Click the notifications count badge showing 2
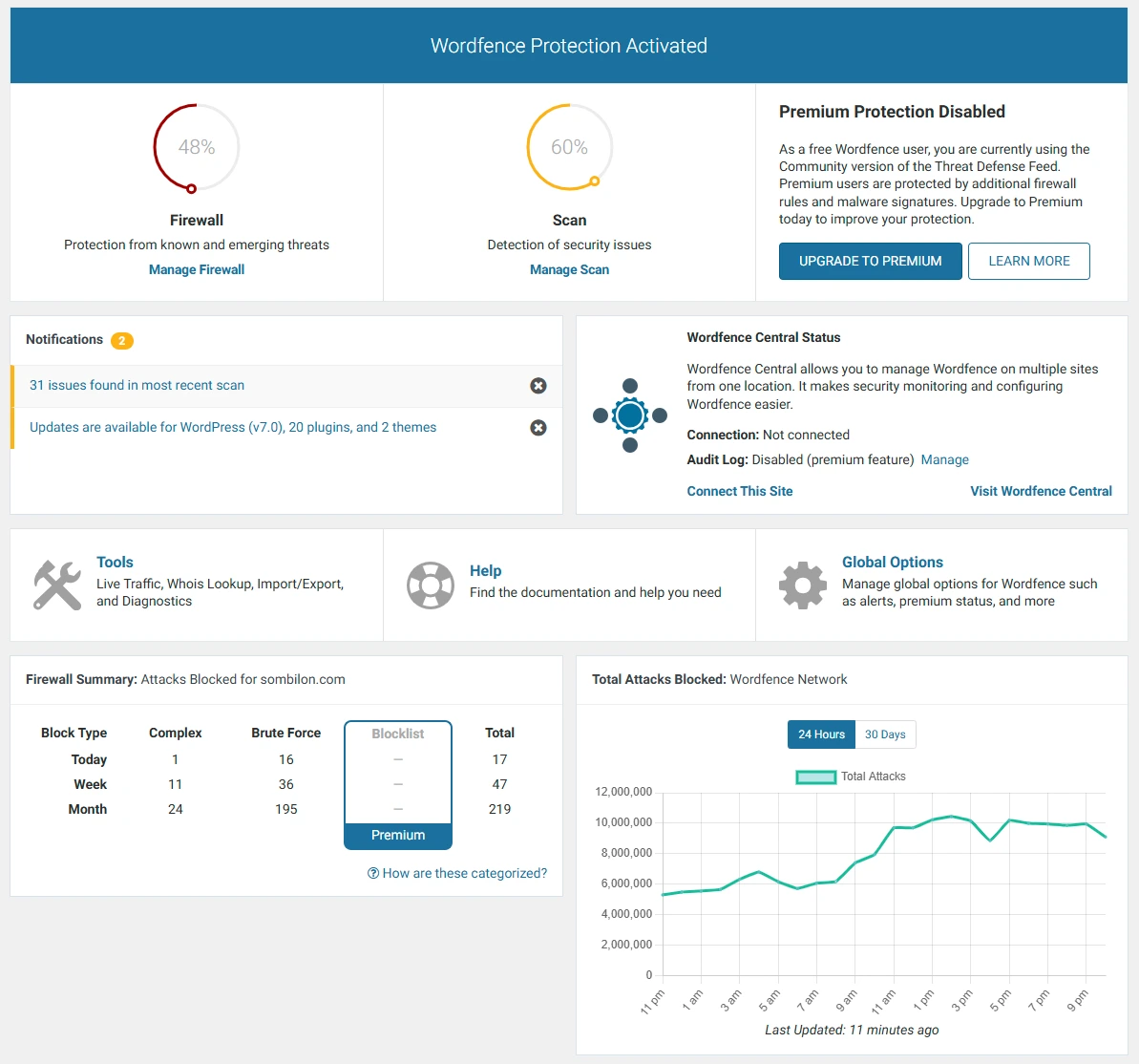This screenshot has width=1139, height=1064. [x=122, y=341]
